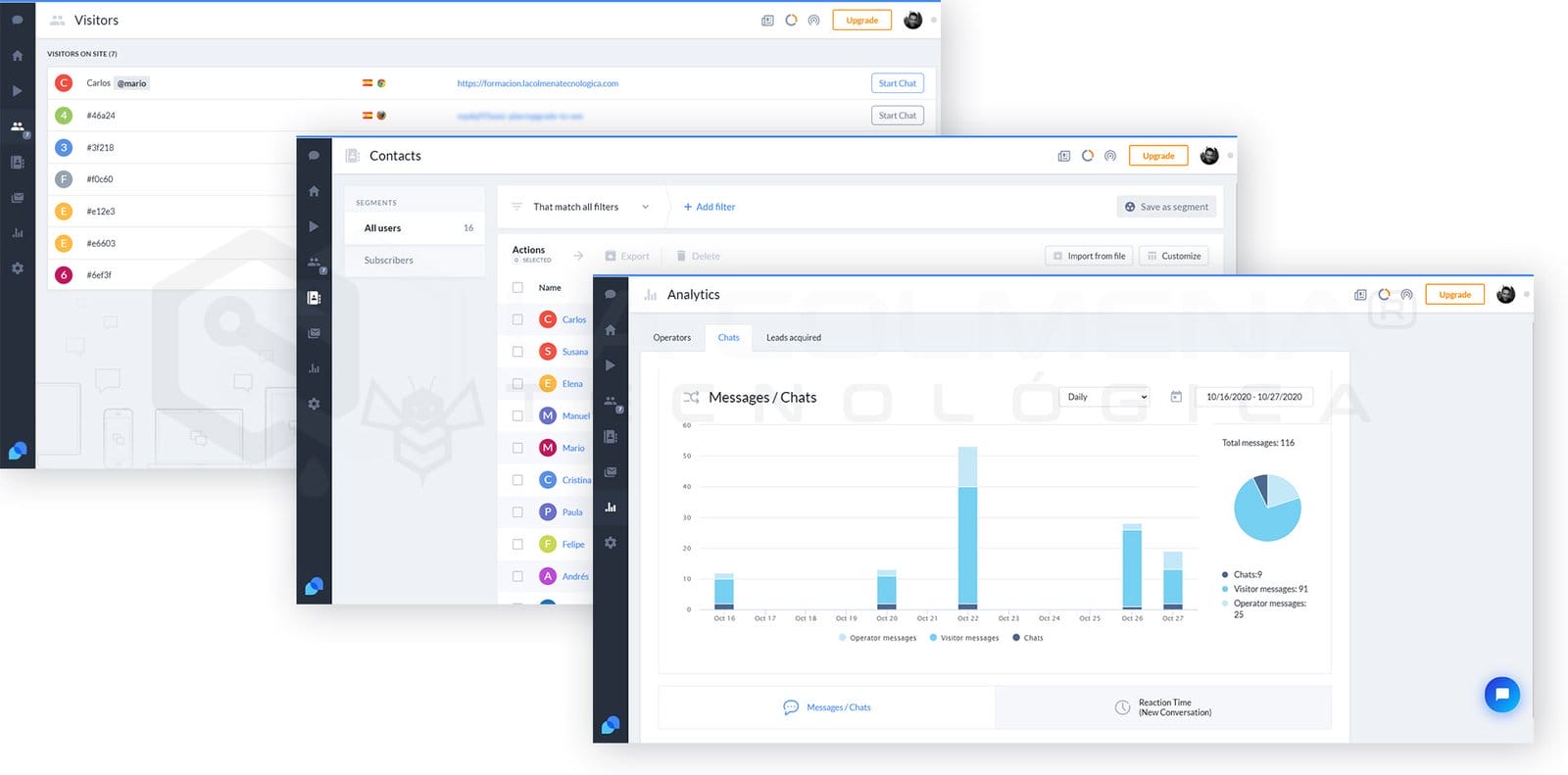Click broadcast icon in Contacts window header

pos(1110,156)
